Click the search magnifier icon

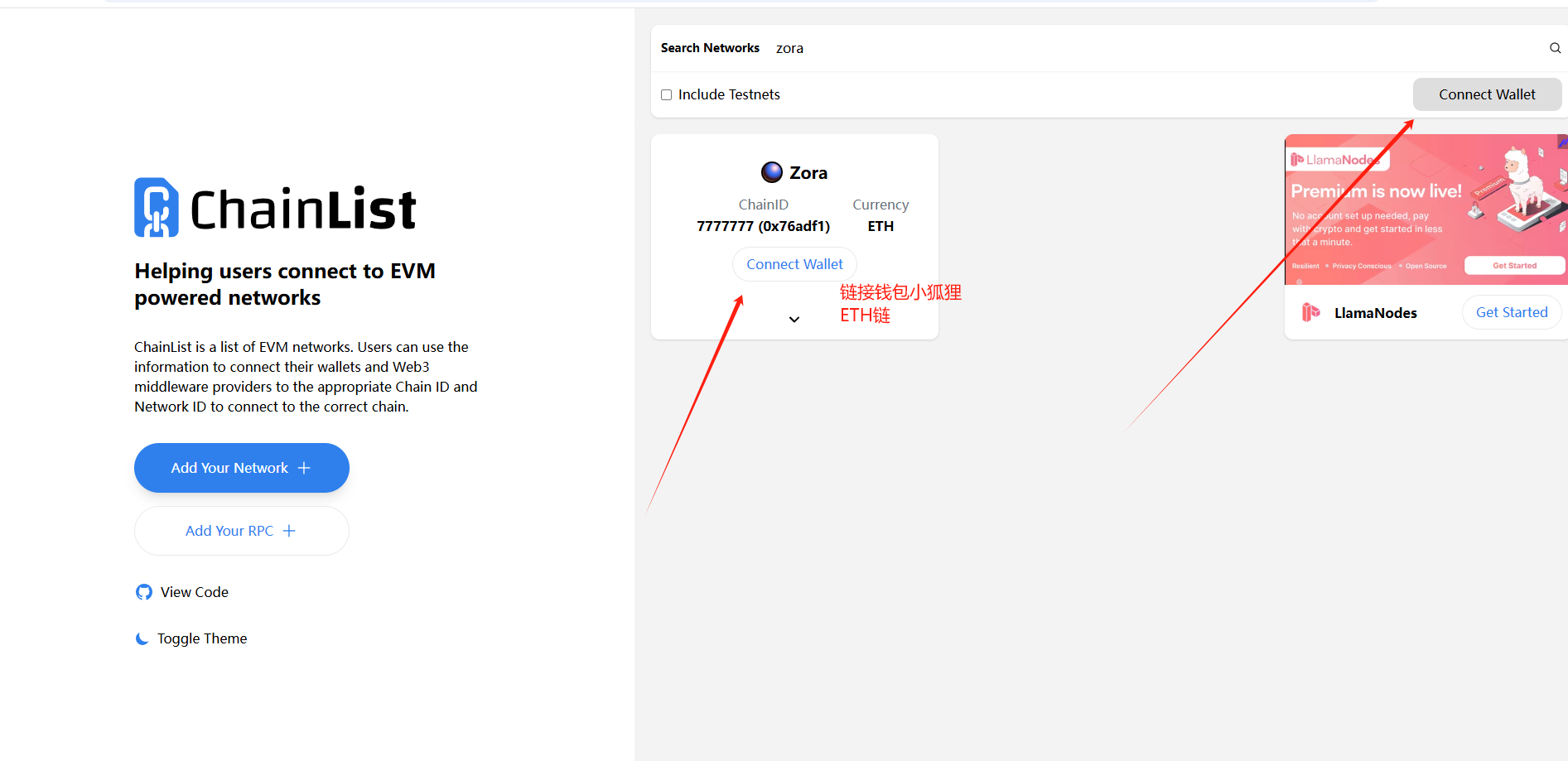tap(1555, 48)
